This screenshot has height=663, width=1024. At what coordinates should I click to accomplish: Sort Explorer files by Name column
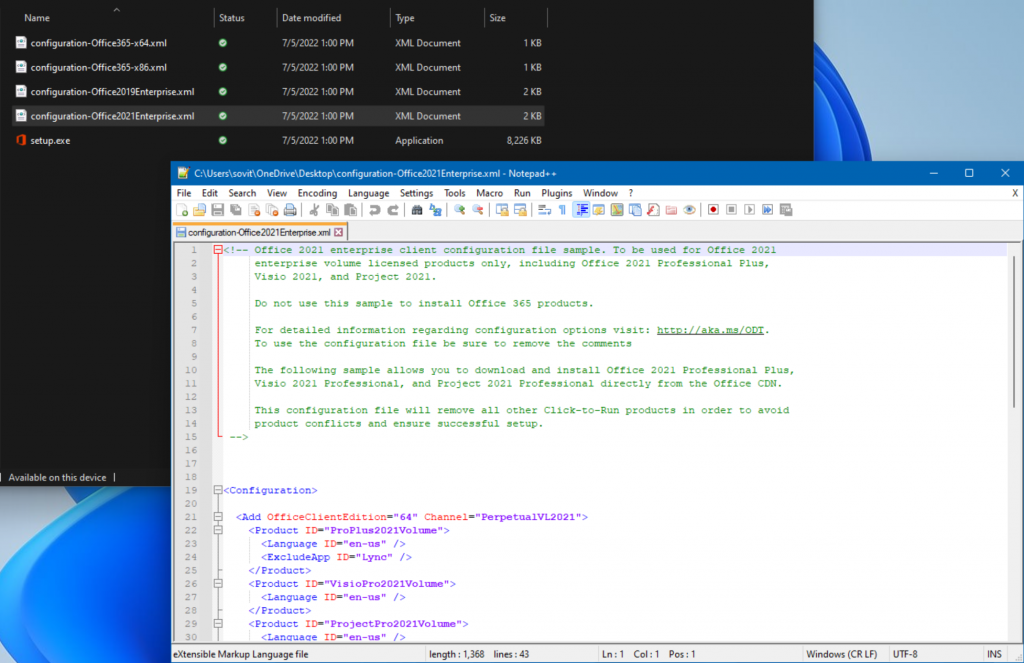pyautogui.click(x=37, y=18)
